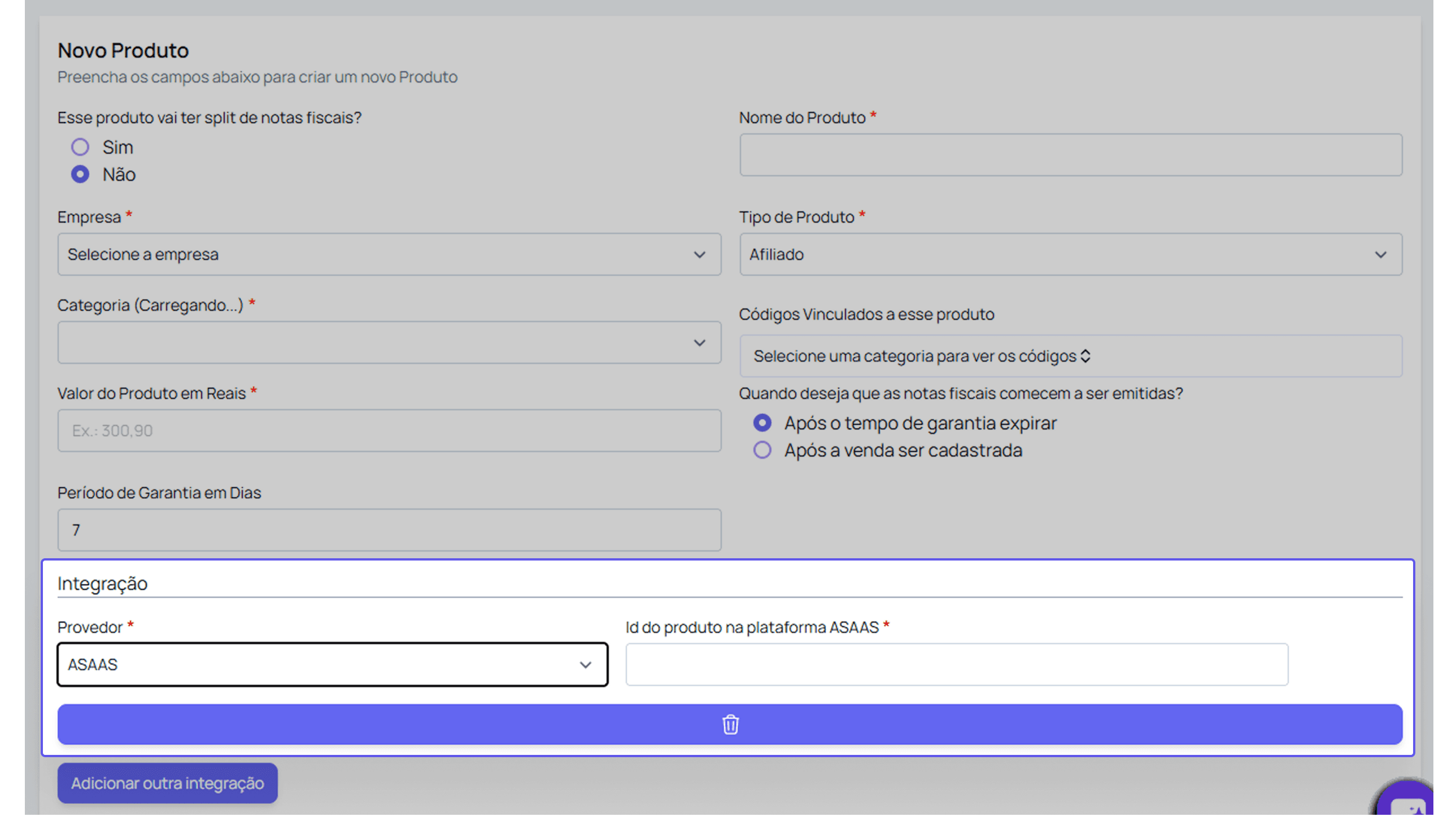
Task: Open 'Selecione a empresa' dropdown
Action: coord(378,255)
